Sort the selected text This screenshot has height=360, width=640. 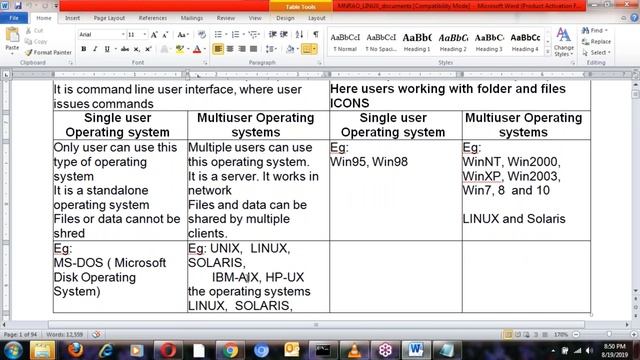[x=300, y=35]
